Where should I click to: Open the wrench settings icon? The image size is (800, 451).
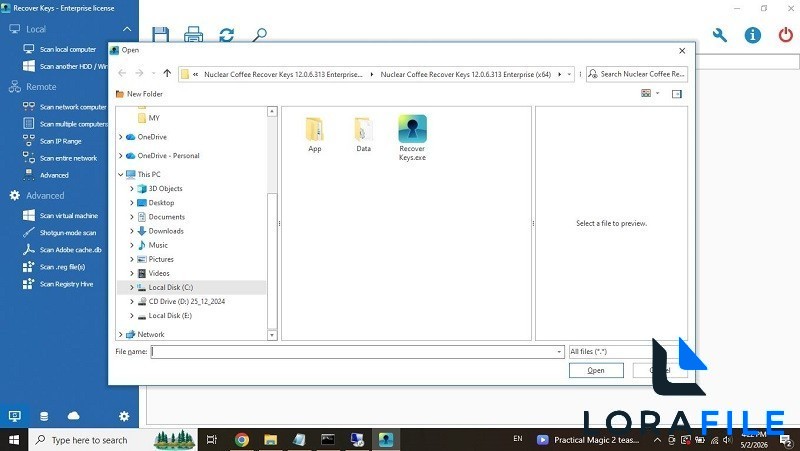click(719, 35)
